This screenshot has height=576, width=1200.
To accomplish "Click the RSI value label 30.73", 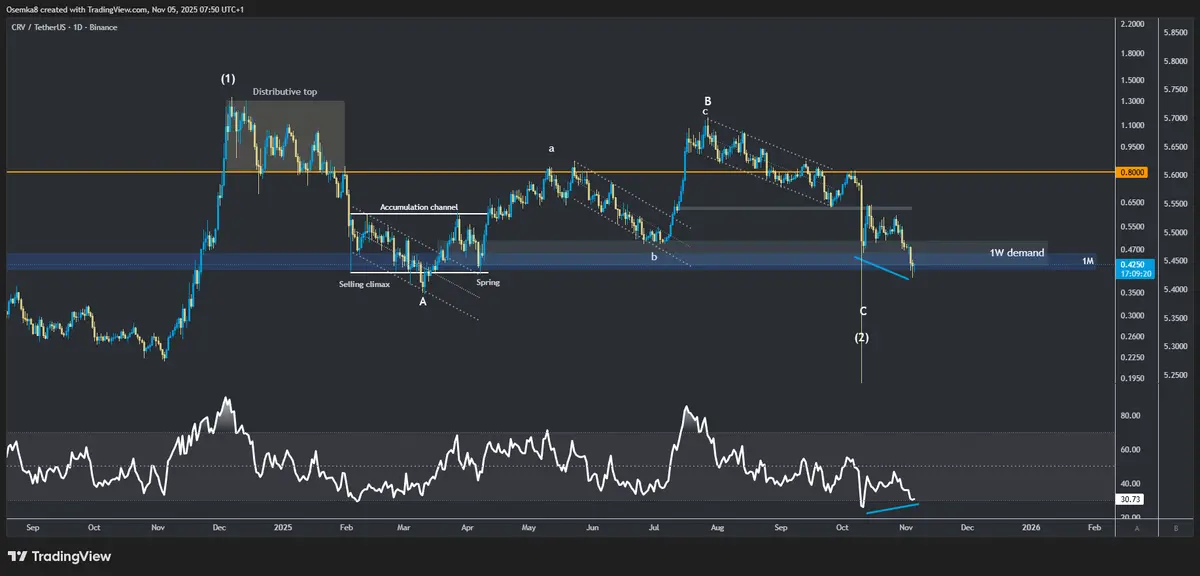I will pos(1129,500).
